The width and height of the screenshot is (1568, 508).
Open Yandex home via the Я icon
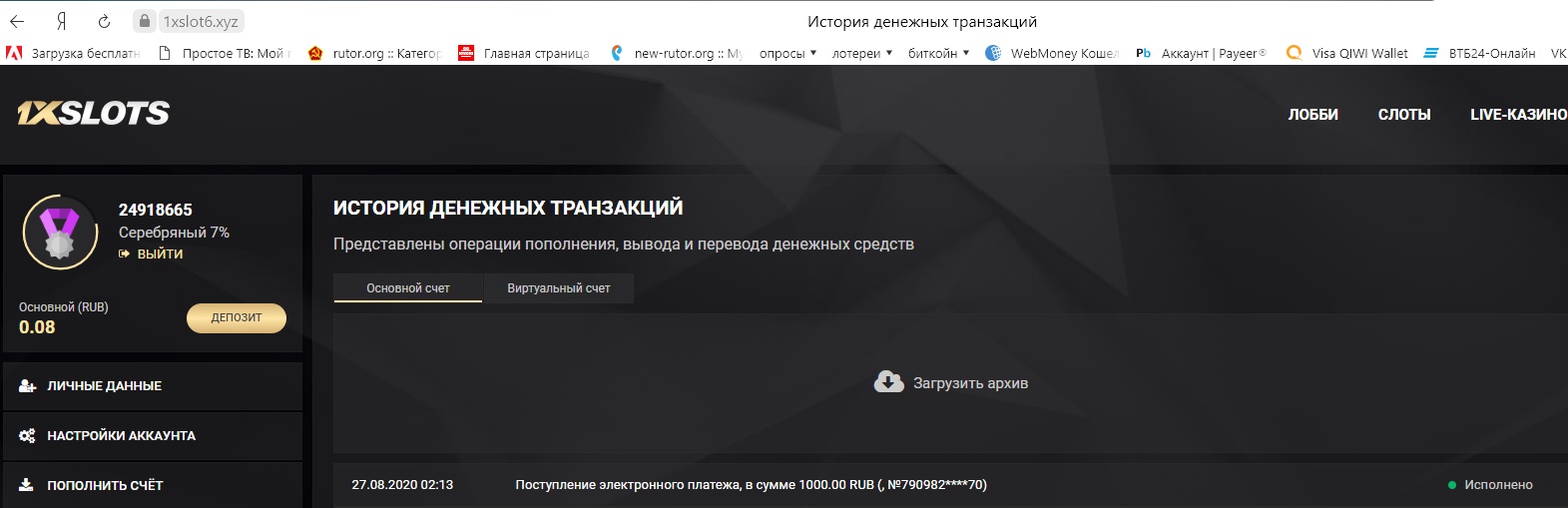point(62,21)
